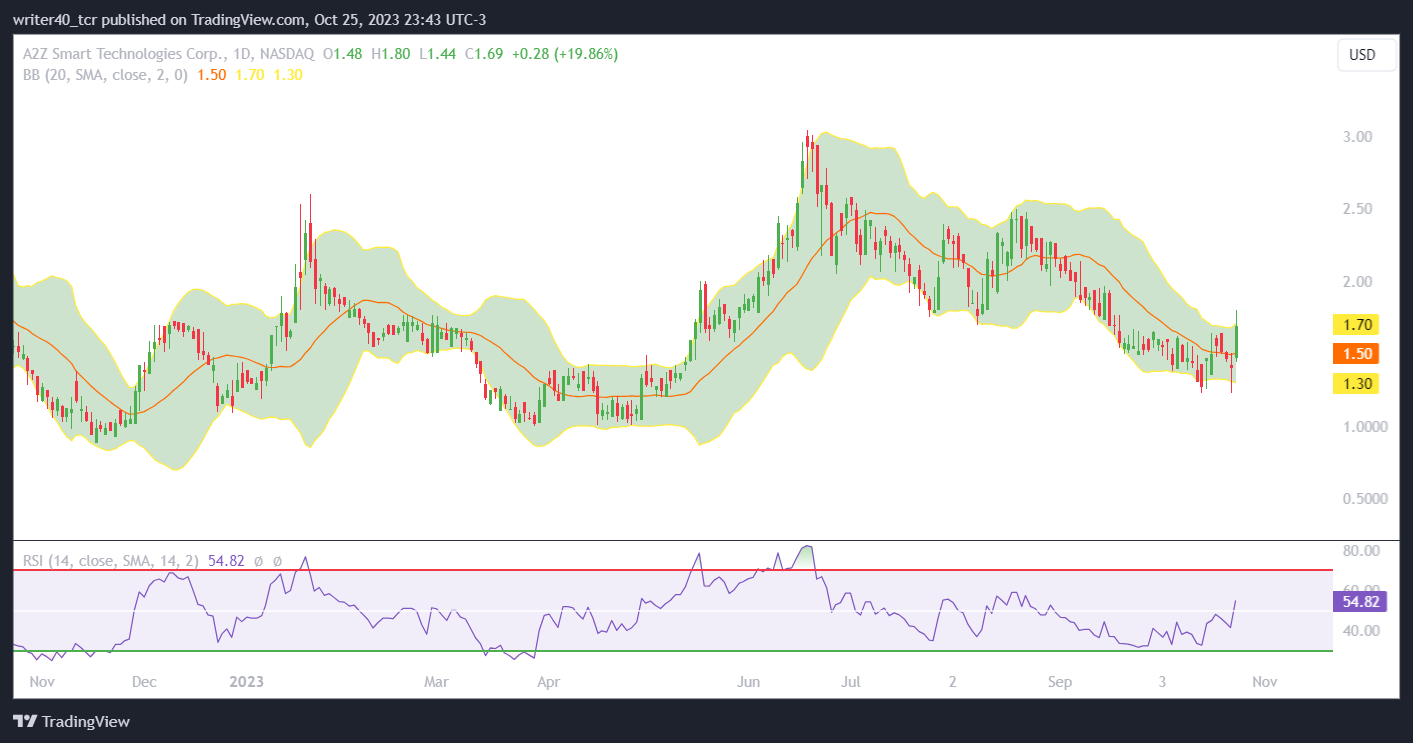Click the +0.28 (+19.86%) change text
This screenshot has width=1413, height=743.
pyautogui.click(x=565, y=54)
